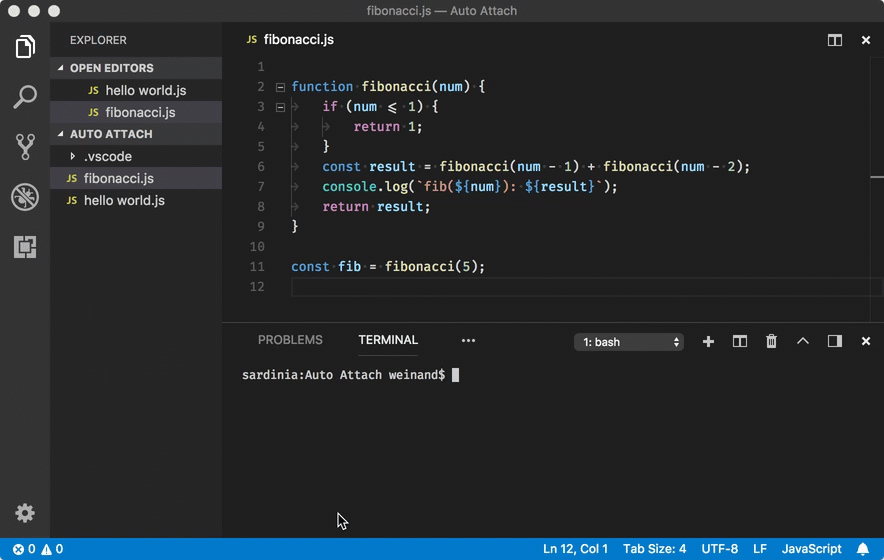The height and width of the screenshot is (560, 884).
Task: Switch to the Problems tab
Action: tap(290, 340)
